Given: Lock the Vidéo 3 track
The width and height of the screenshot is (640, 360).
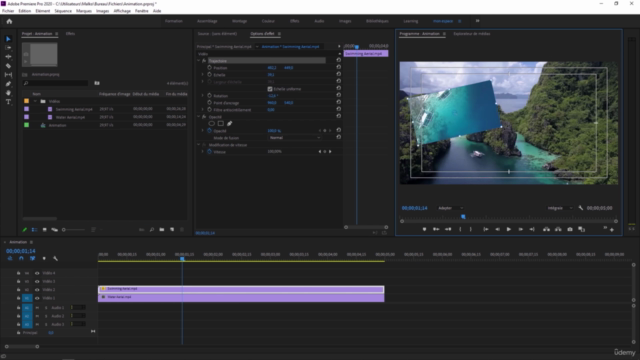Looking at the screenshot, I should click(18, 281).
